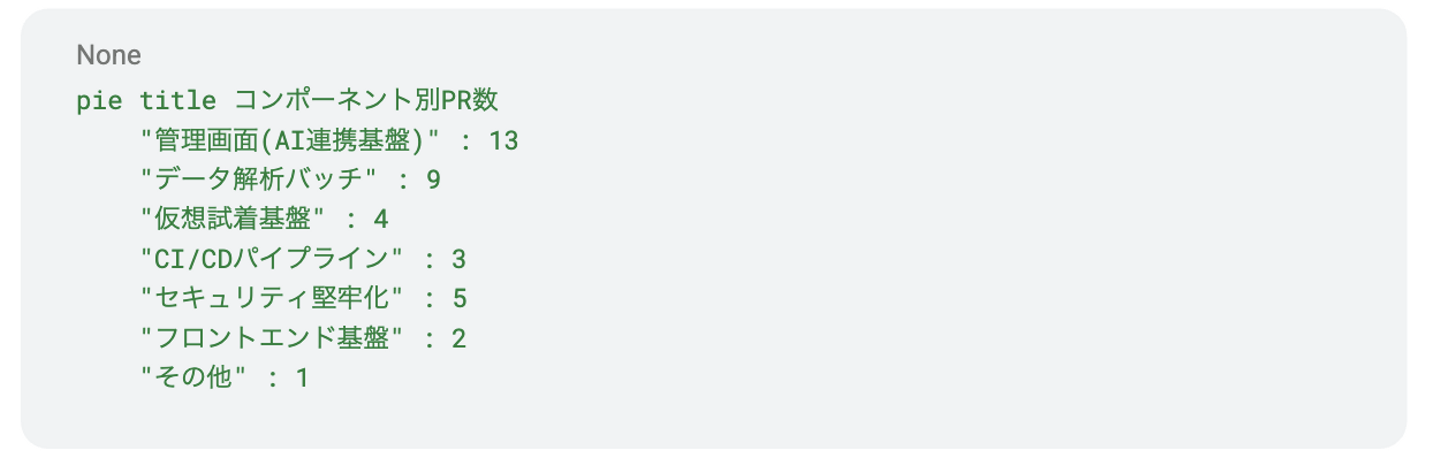Viewport: 1440px width, 465px height.
Task: Click the value 1 on the last line
Action: (302, 377)
